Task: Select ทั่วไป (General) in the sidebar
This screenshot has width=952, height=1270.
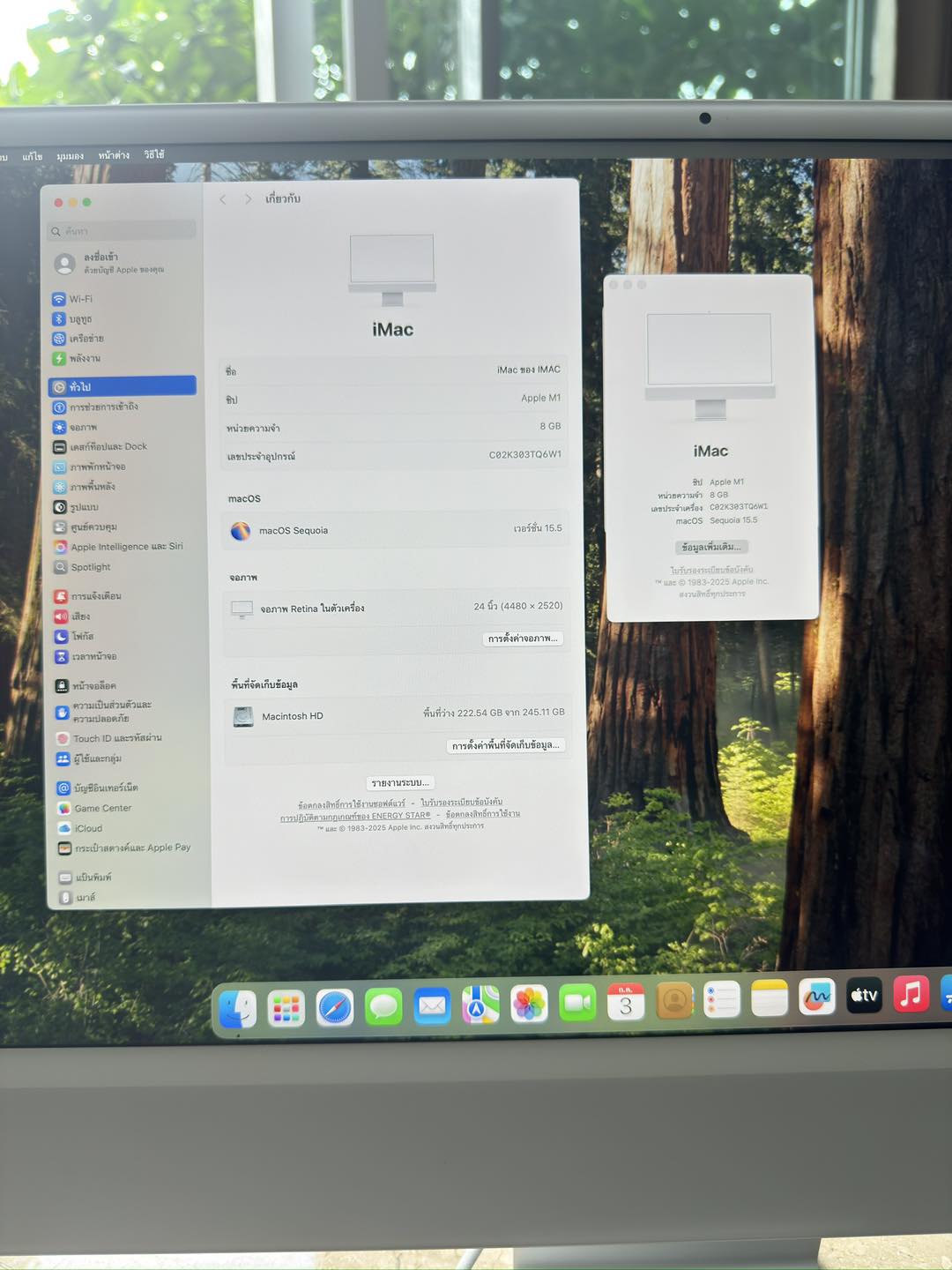Action: [123, 386]
